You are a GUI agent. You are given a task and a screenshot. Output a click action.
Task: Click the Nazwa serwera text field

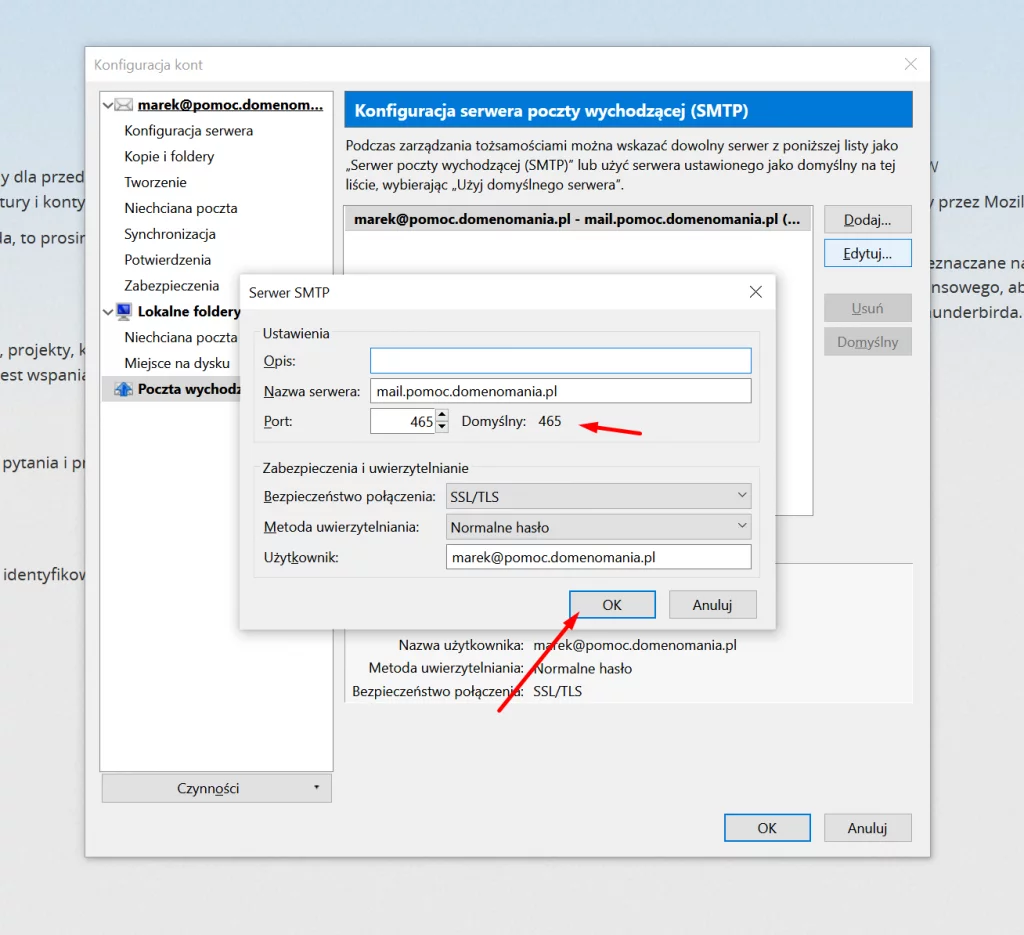(x=560, y=391)
